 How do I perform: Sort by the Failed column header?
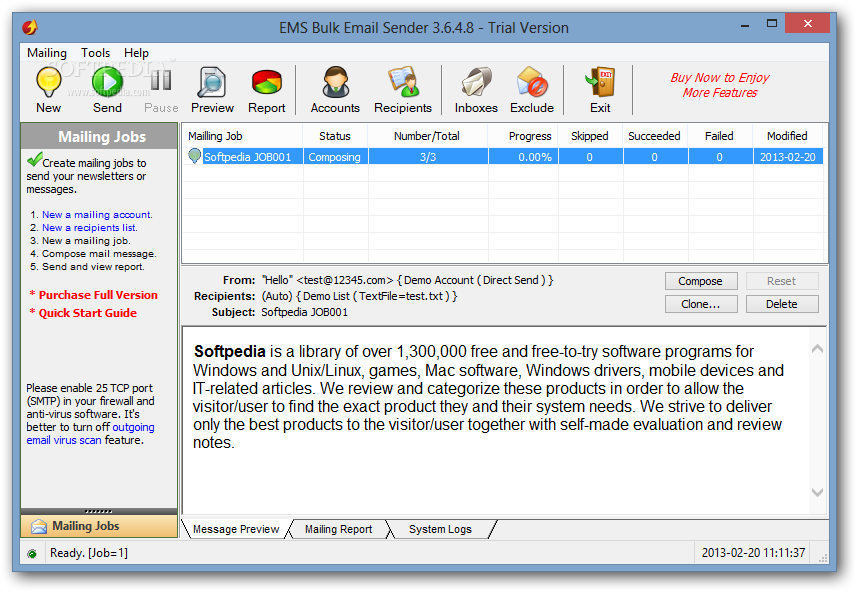(719, 136)
